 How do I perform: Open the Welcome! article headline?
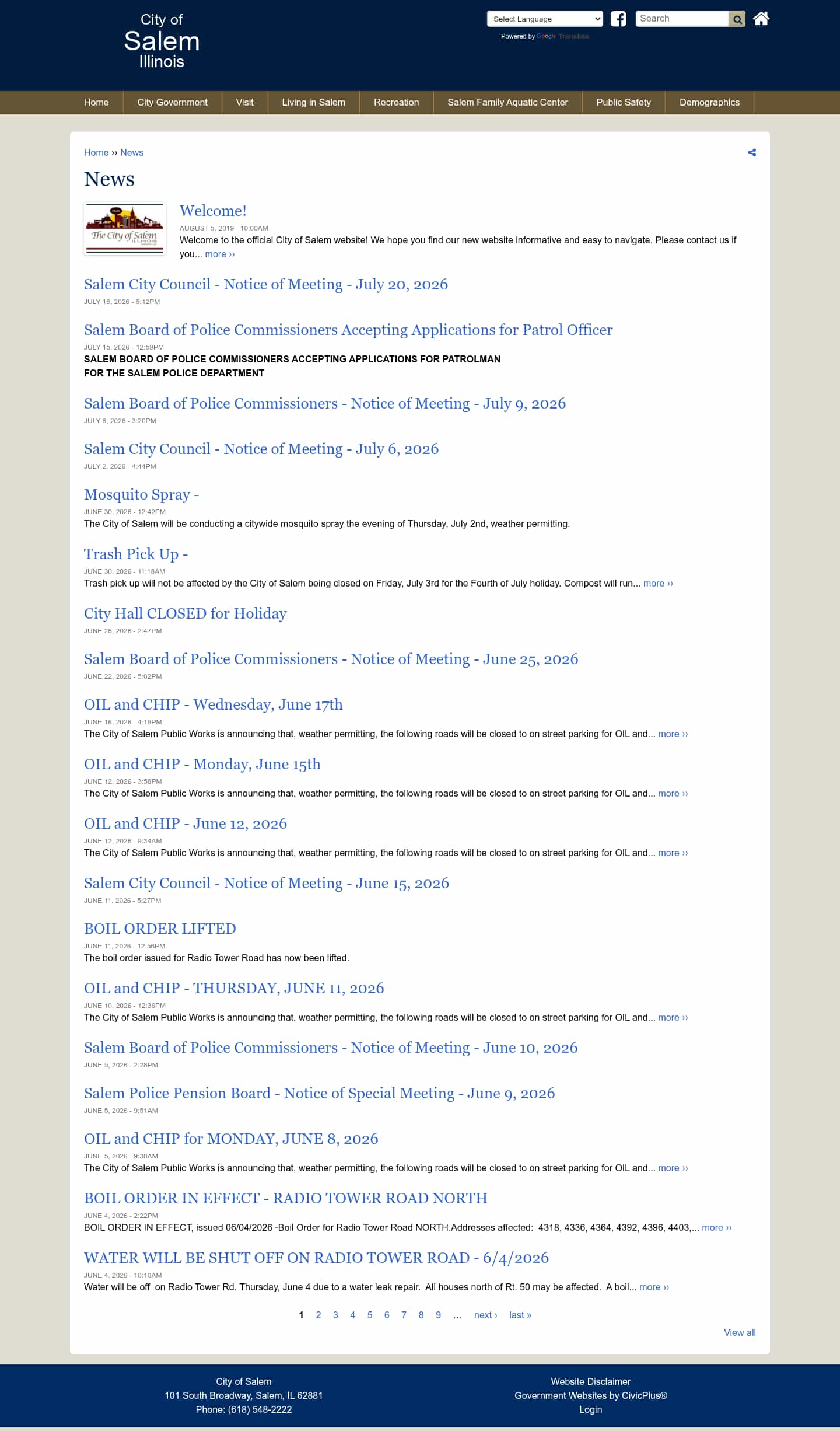(213, 211)
